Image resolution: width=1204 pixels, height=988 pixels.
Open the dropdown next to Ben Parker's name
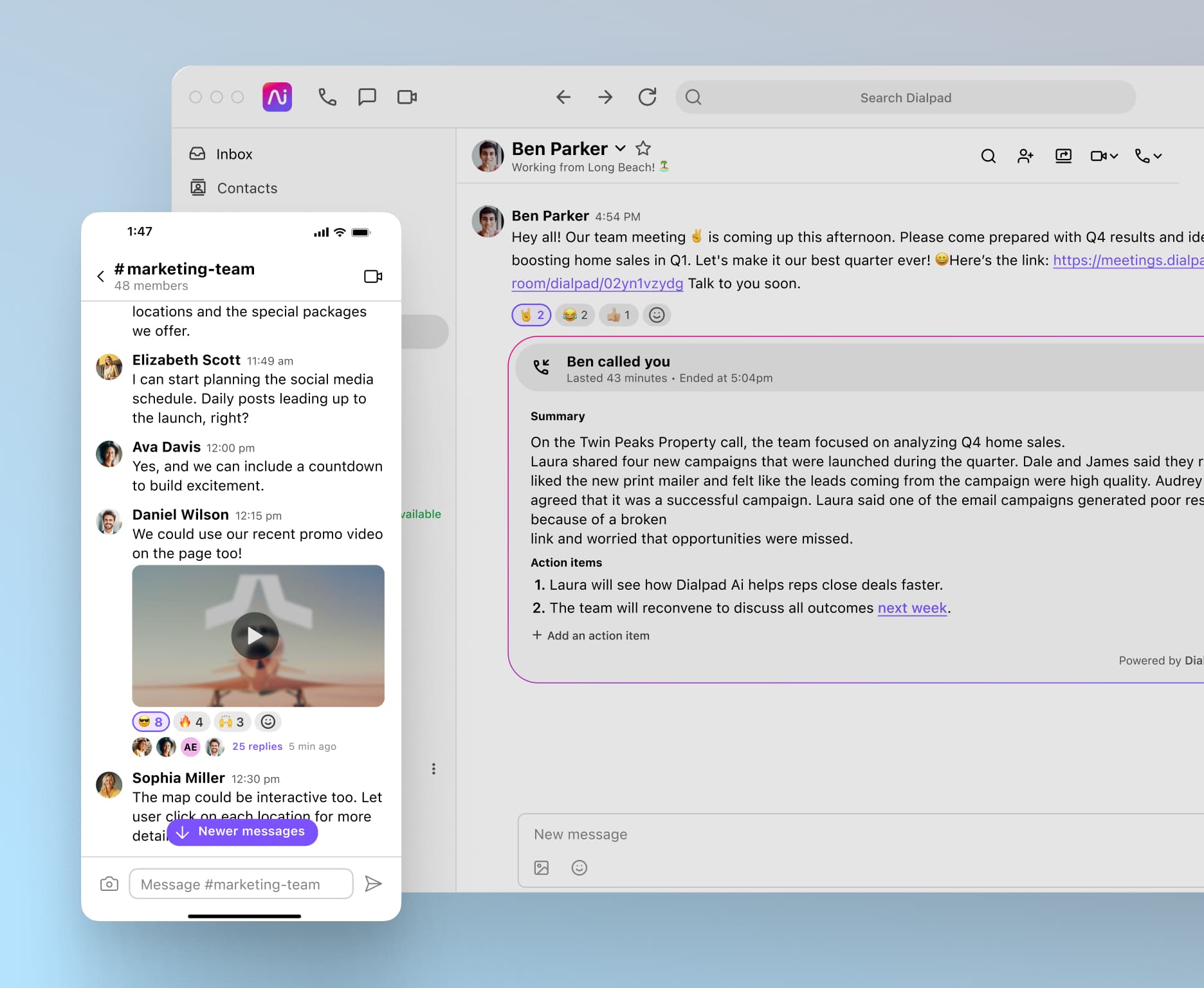(619, 149)
